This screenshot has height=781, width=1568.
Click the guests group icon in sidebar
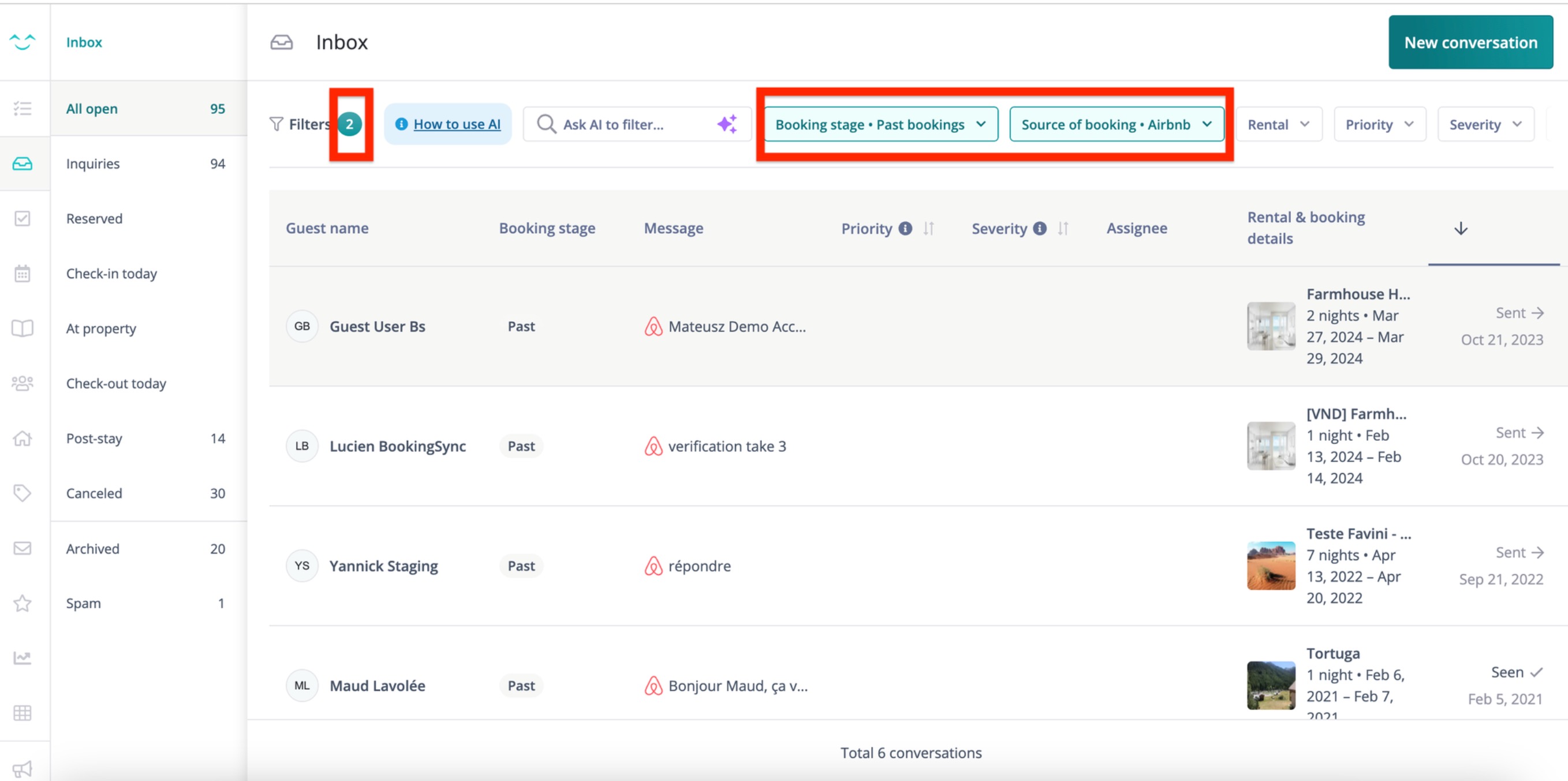23,383
